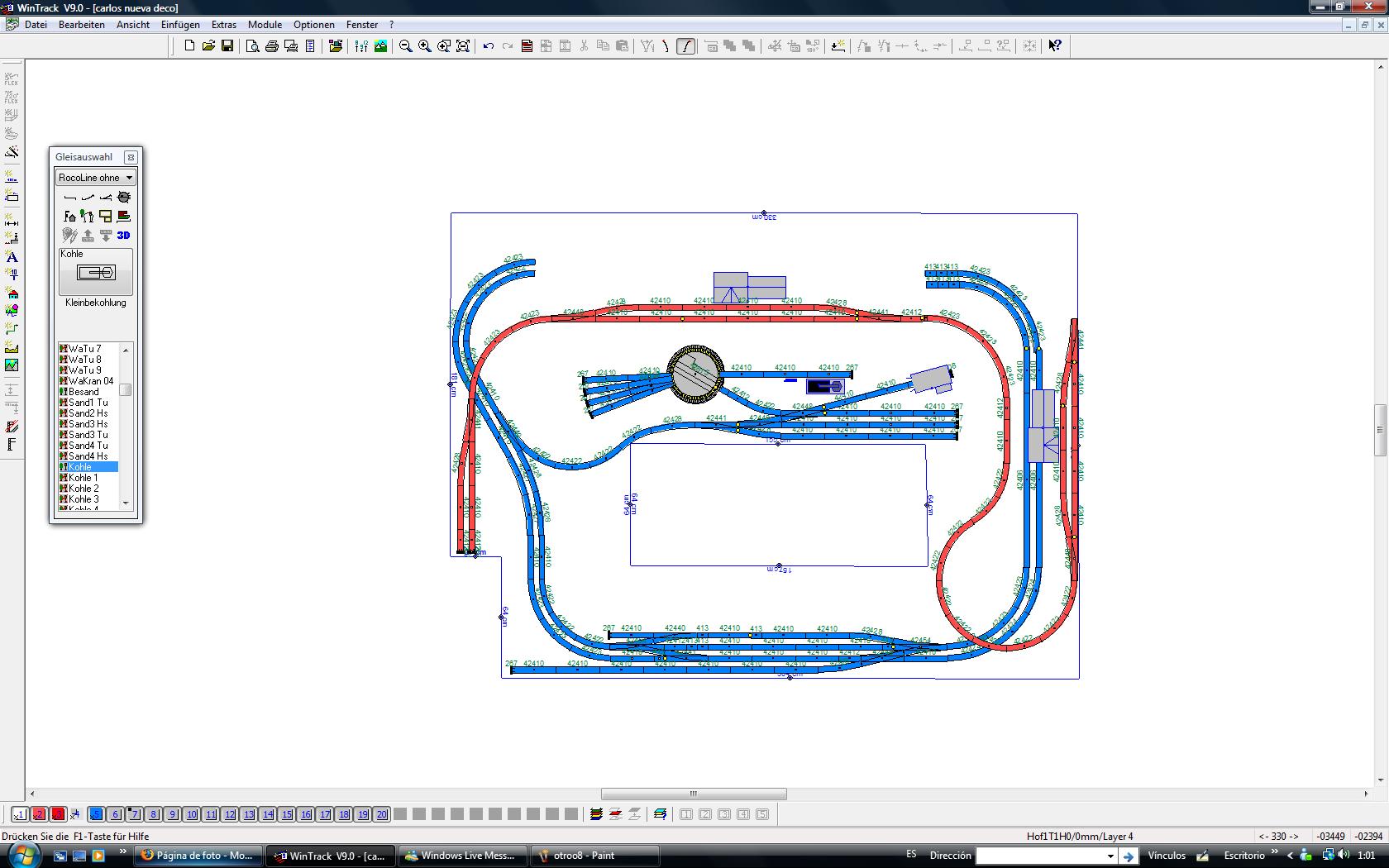
Task: Select buildings category in Gleisauswahl
Action: (69, 217)
